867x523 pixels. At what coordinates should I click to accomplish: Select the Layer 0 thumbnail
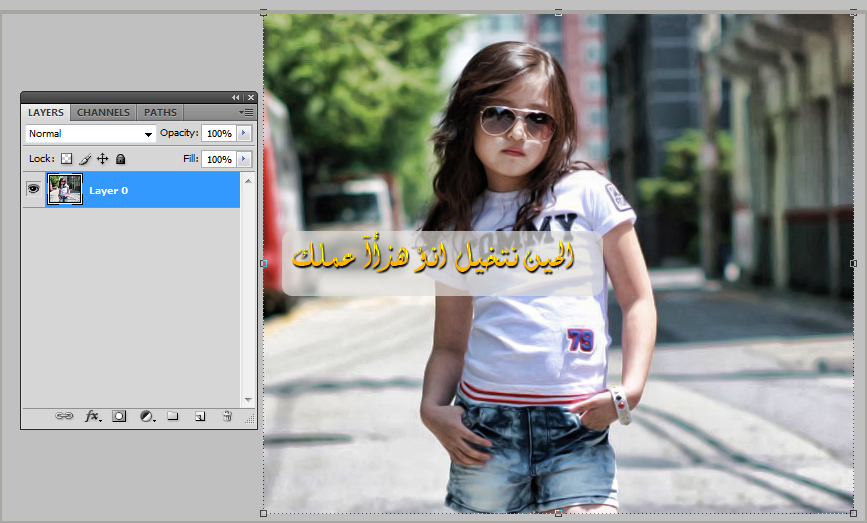point(65,189)
